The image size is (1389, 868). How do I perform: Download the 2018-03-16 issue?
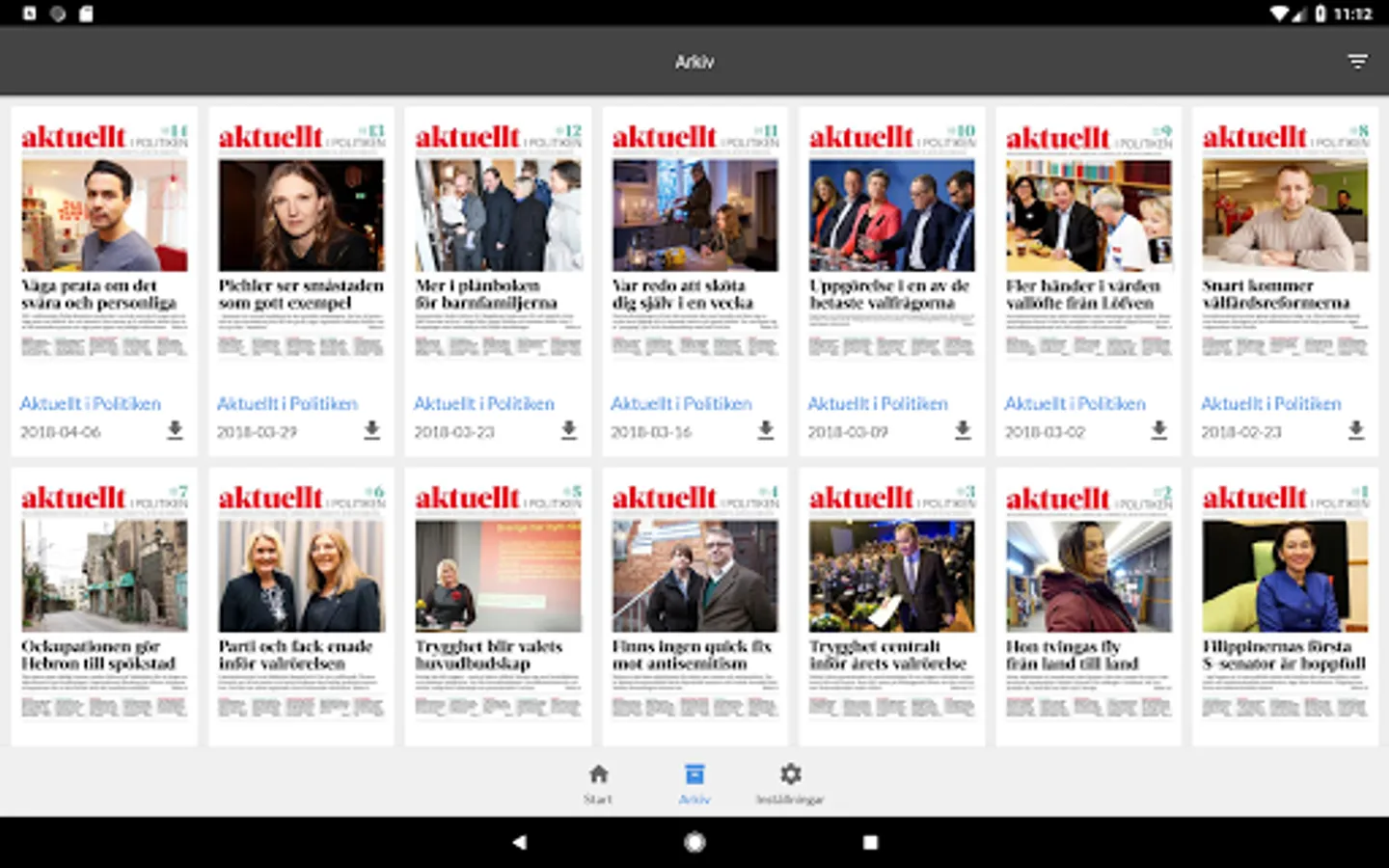click(765, 430)
